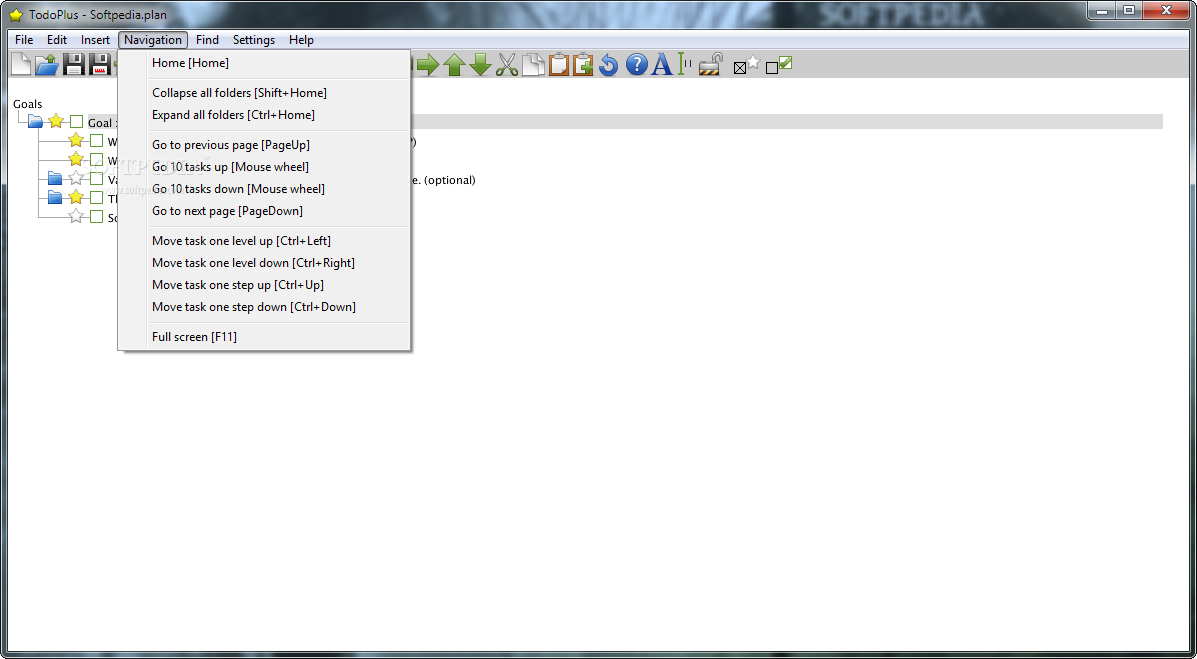The image size is (1197, 659).
Task: Click the plain clipboard Paste icon
Action: pos(559,65)
